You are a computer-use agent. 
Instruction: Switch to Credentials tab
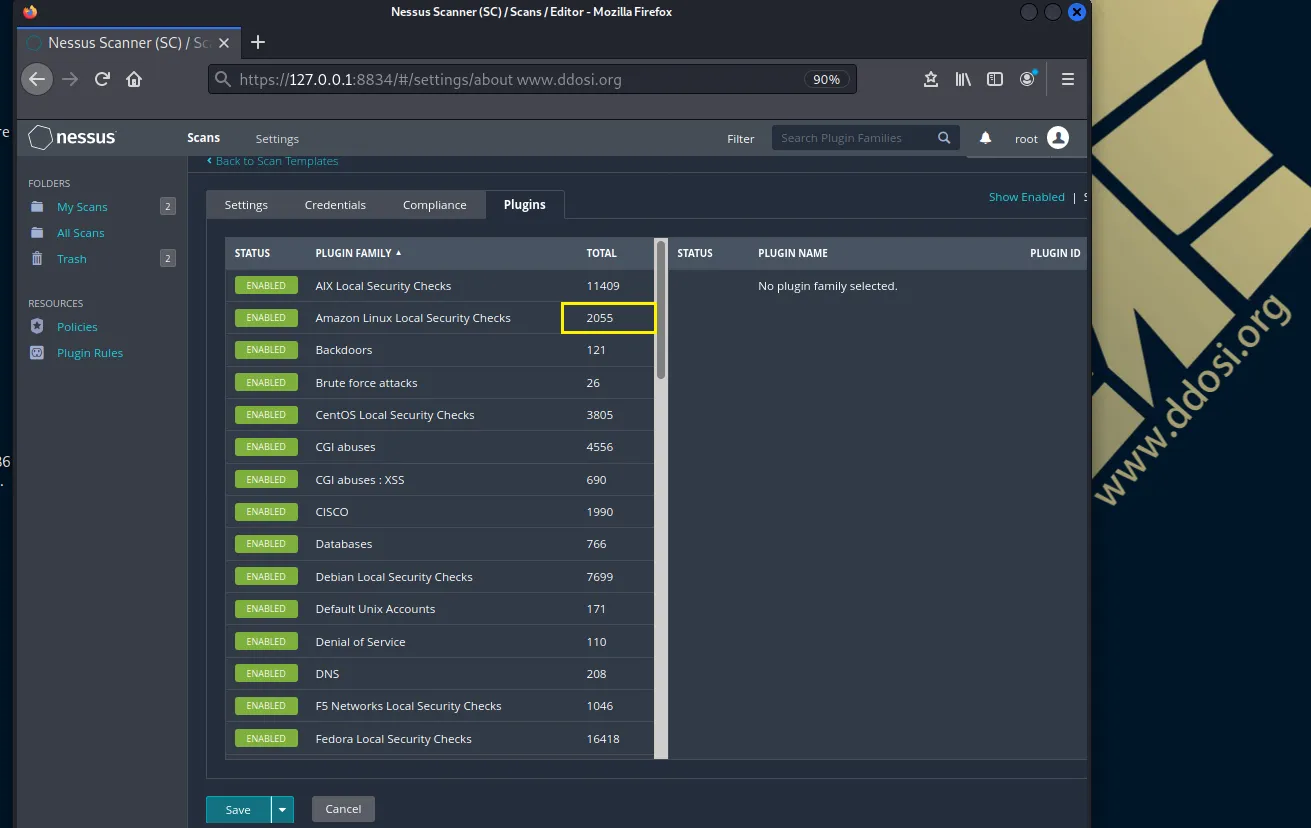pyautogui.click(x=335, y=205)
